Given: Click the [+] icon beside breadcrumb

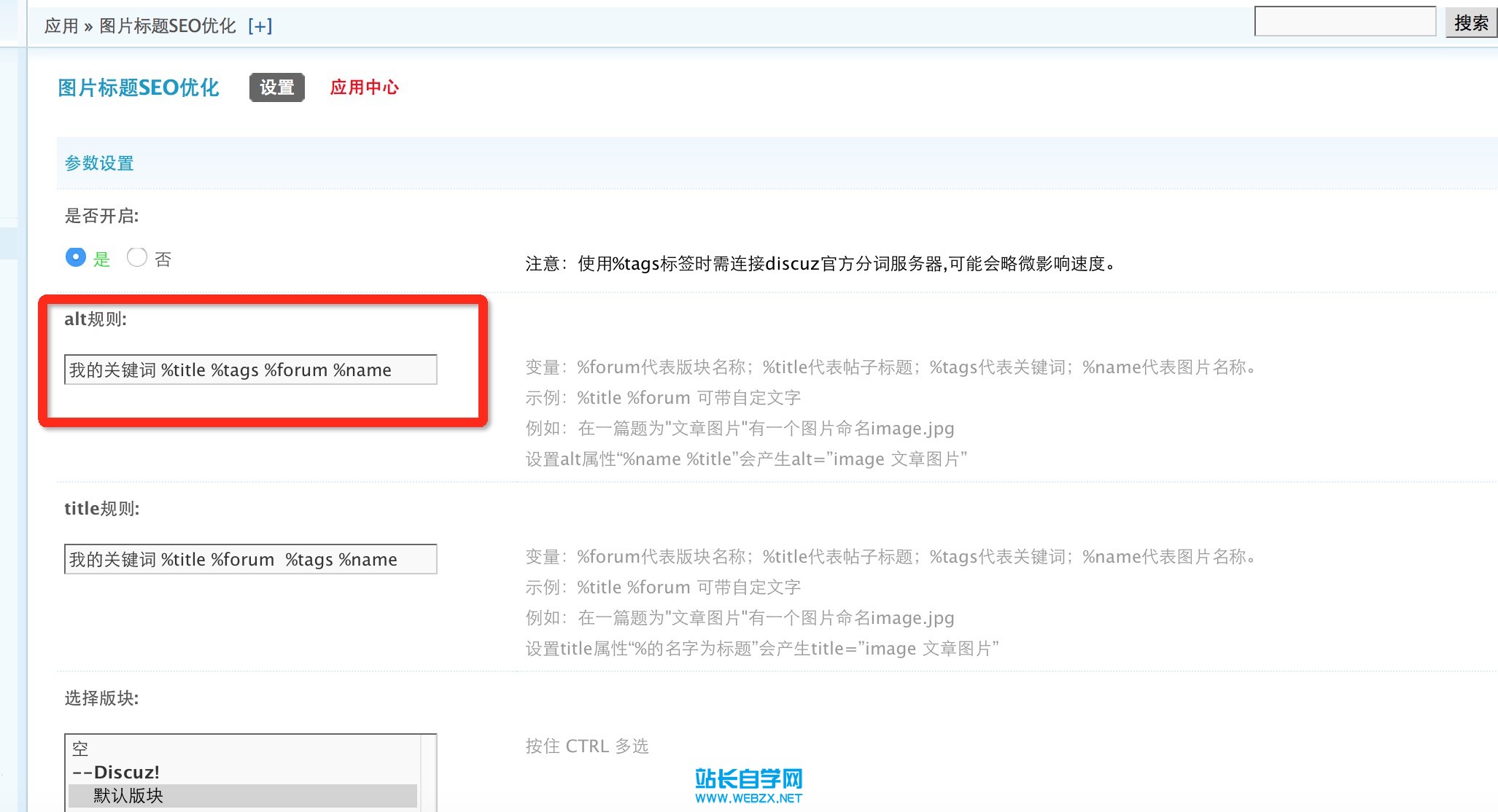Looking at the screenshot, I should point(260,26).
